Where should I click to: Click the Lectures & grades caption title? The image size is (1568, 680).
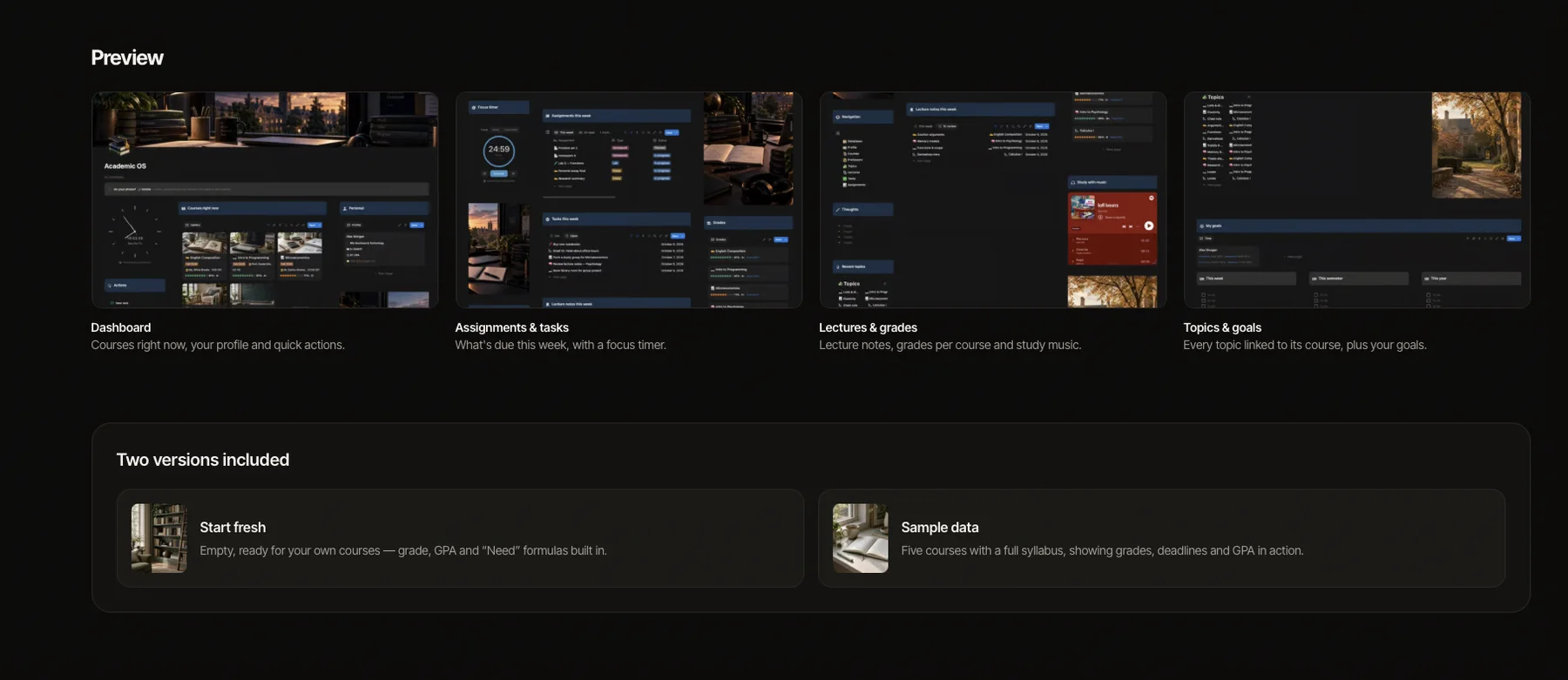point(868,327)
